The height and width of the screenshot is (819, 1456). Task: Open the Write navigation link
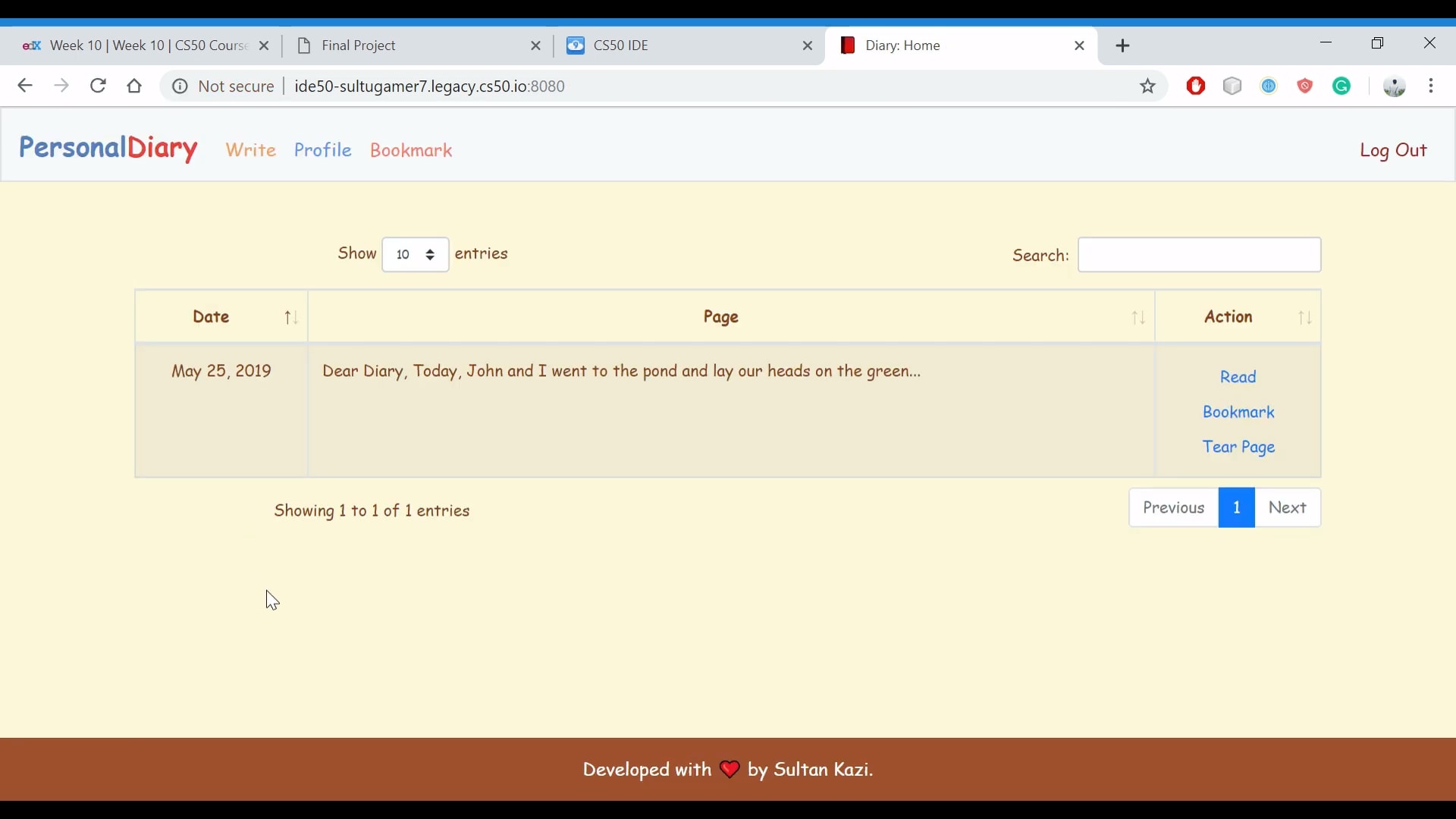point(251,150)
